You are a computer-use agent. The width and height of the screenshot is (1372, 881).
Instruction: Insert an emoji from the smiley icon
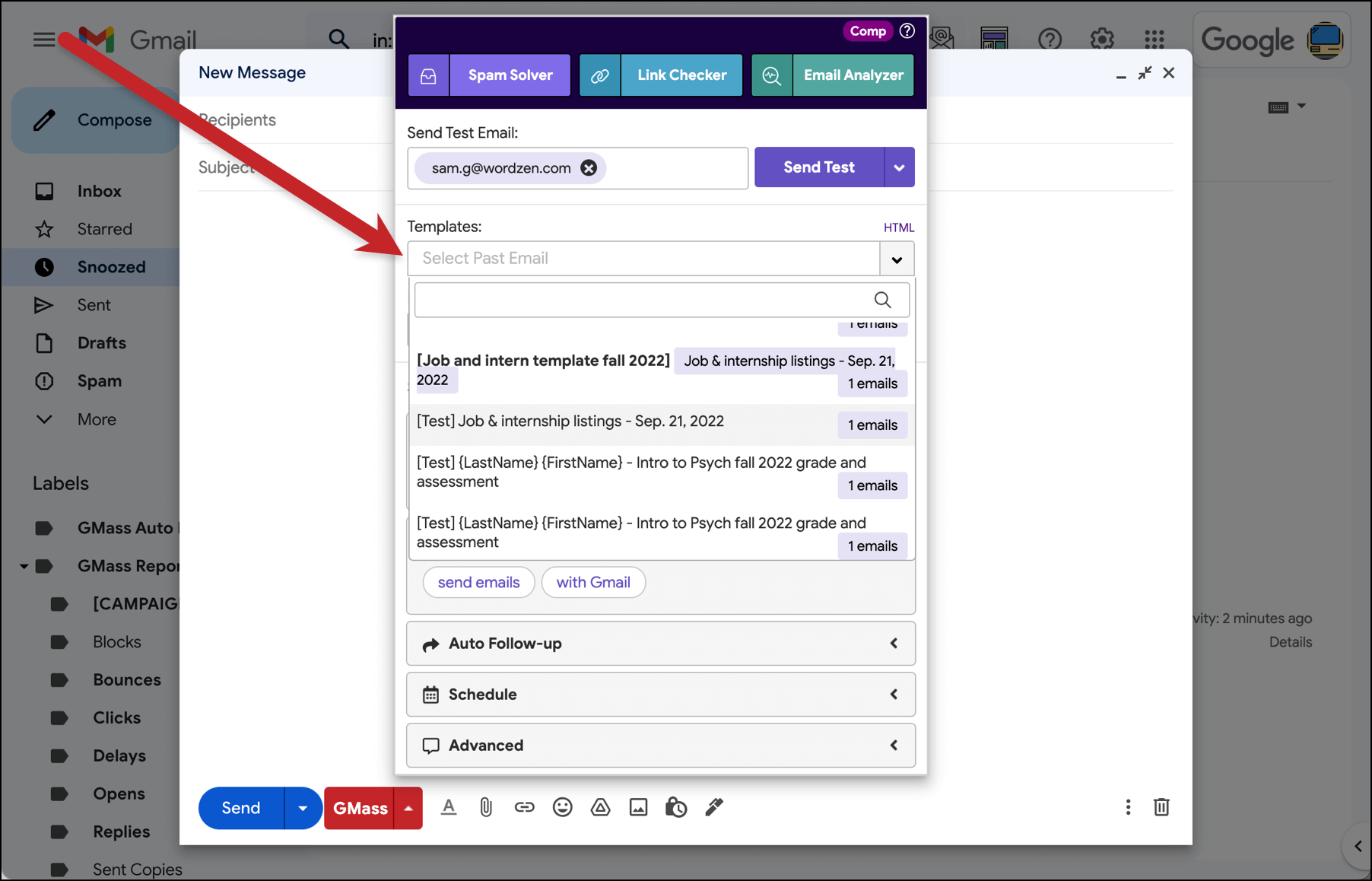click(x=562, y=807)
